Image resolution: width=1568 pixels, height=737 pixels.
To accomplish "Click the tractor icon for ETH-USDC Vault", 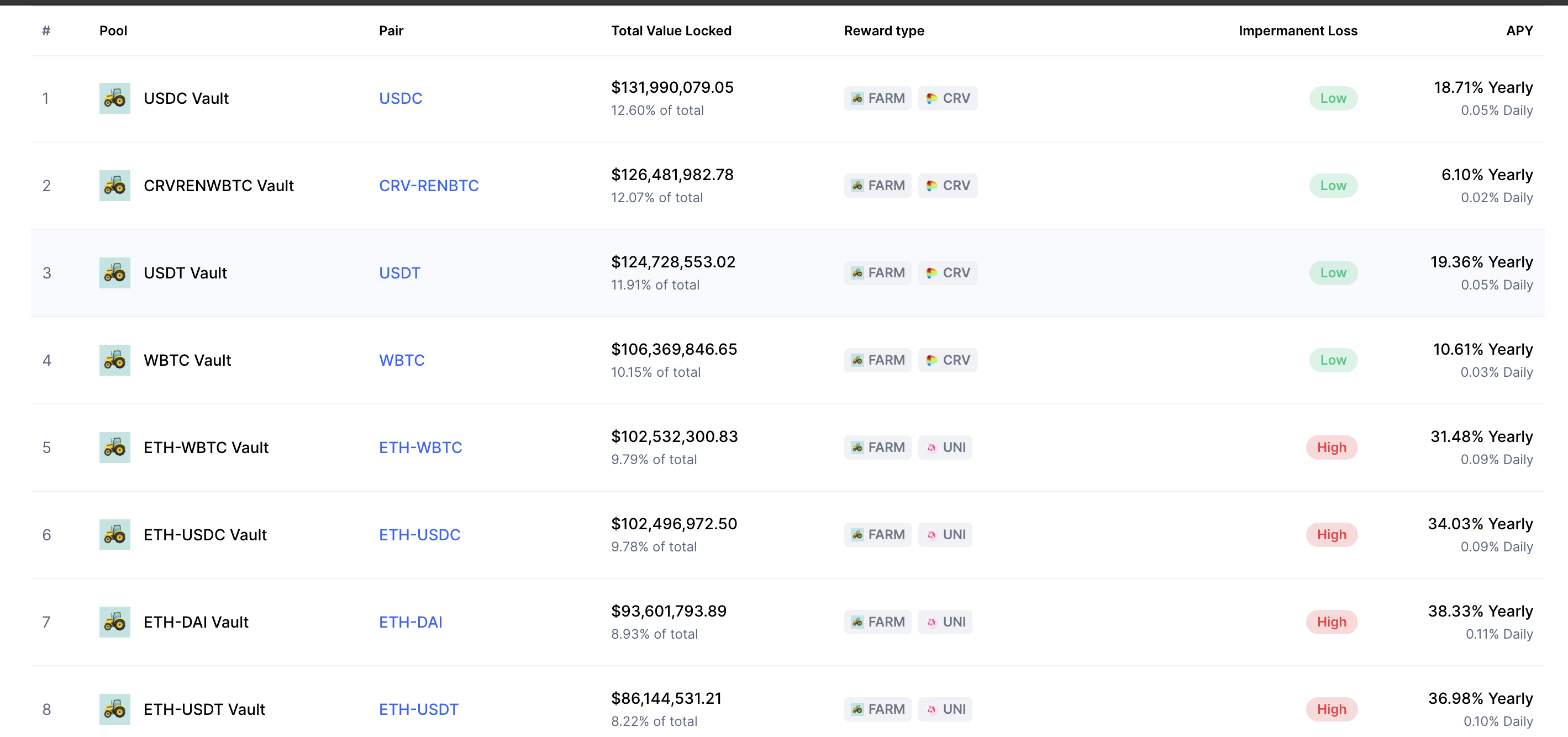I will (114, 535).
